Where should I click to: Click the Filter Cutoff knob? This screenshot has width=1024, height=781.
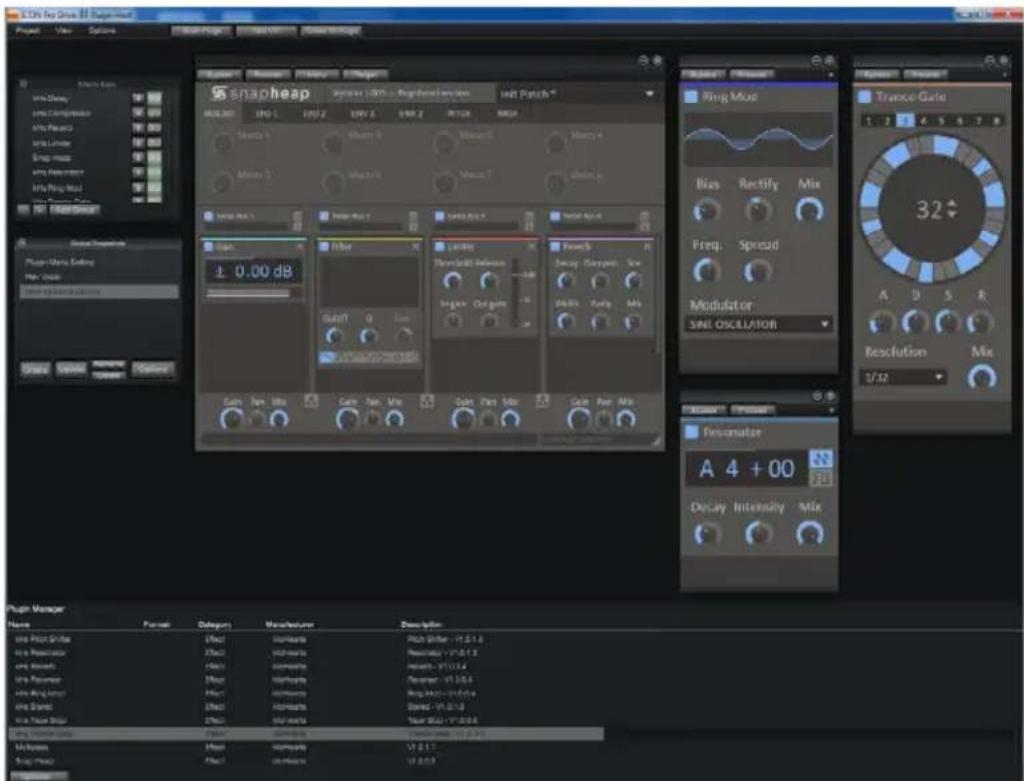click(x=334, y=336)
